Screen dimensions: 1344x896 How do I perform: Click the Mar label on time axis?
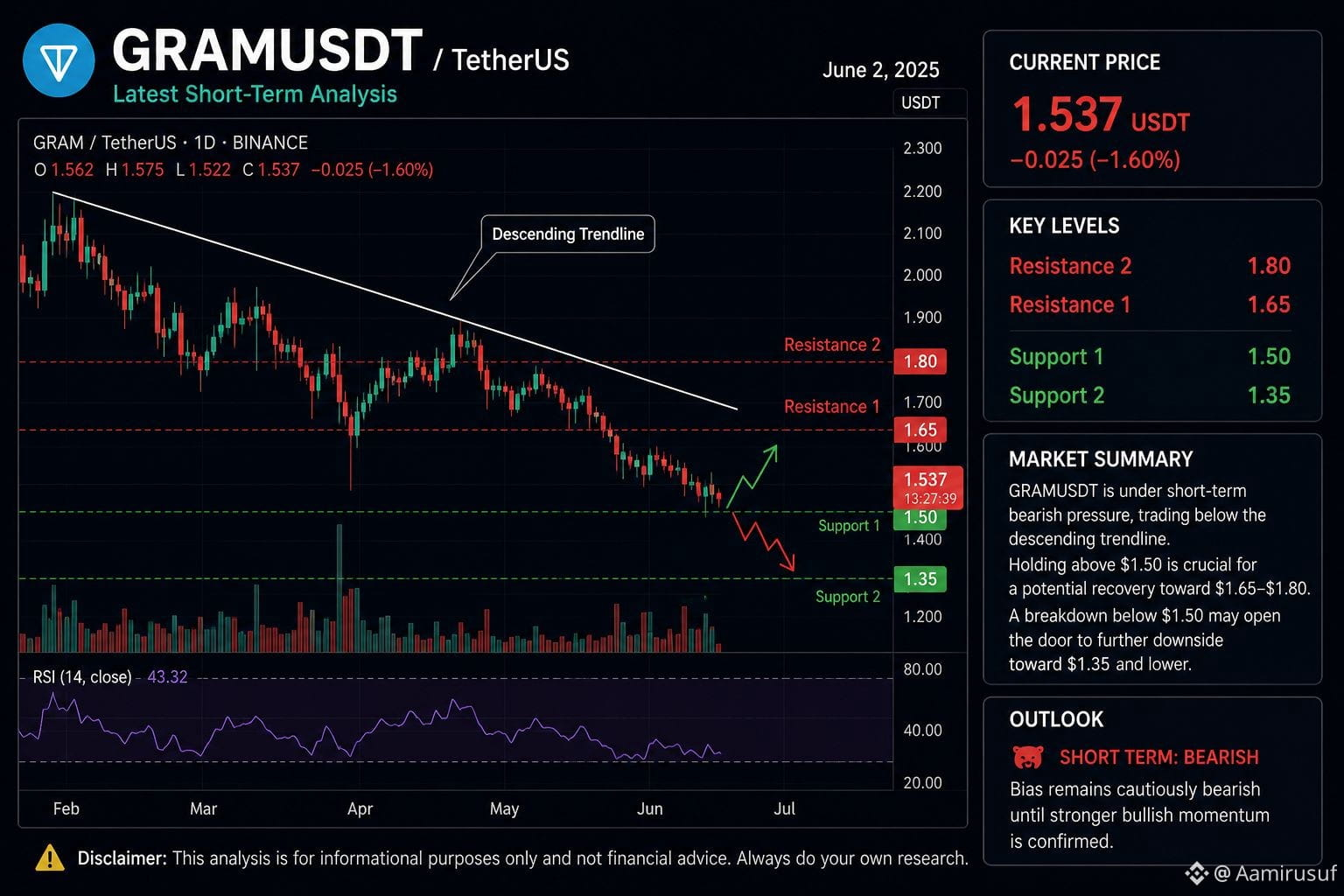tap(203, 808)
